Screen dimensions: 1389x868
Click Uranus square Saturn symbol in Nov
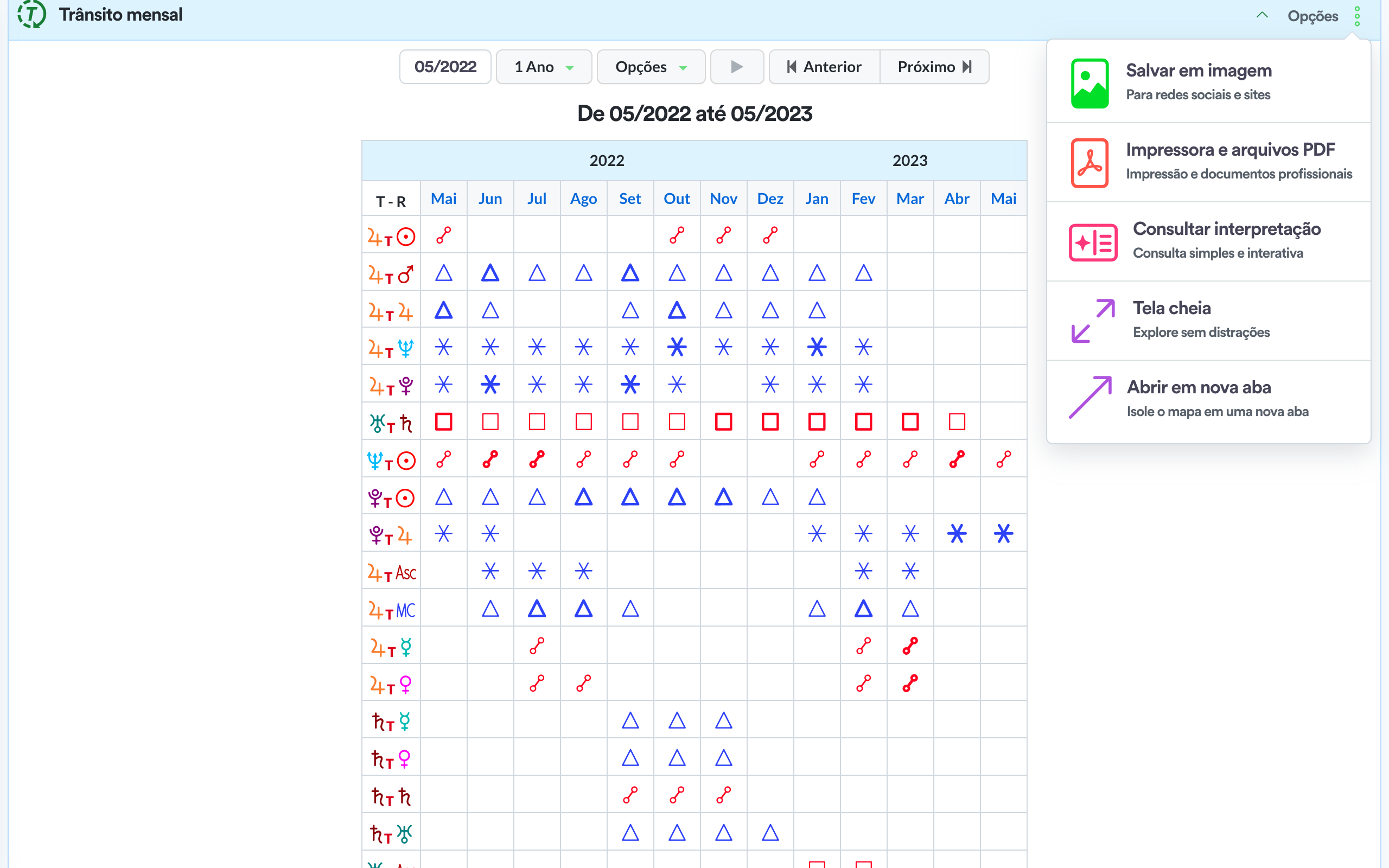(x=723, y=422)
